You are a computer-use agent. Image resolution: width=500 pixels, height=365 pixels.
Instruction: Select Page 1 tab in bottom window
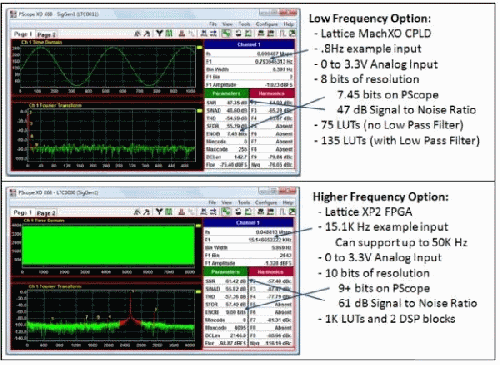[22, 212]
